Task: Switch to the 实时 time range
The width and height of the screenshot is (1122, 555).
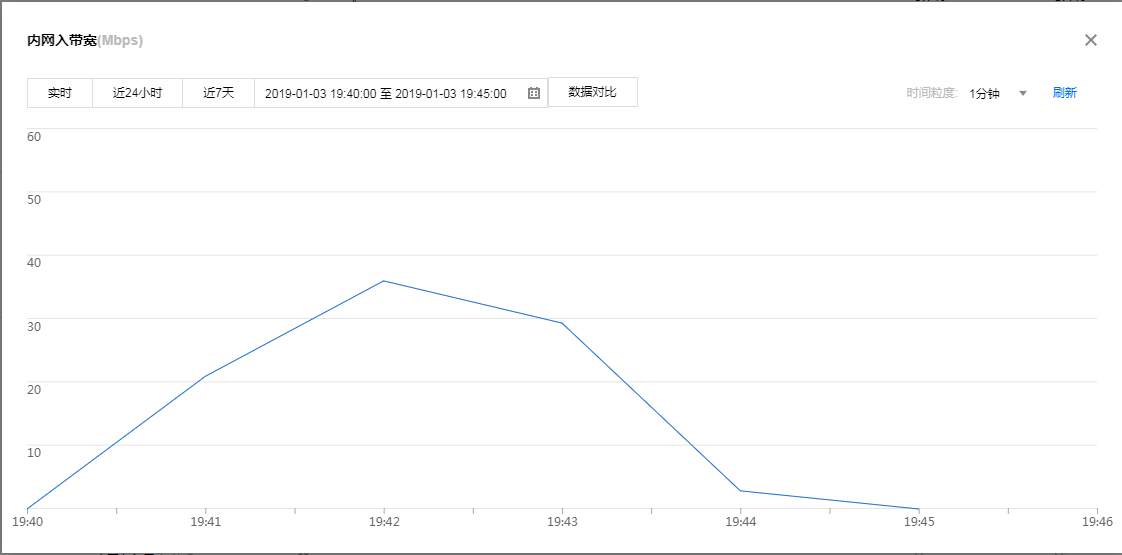Action: (x=60, y=93)
